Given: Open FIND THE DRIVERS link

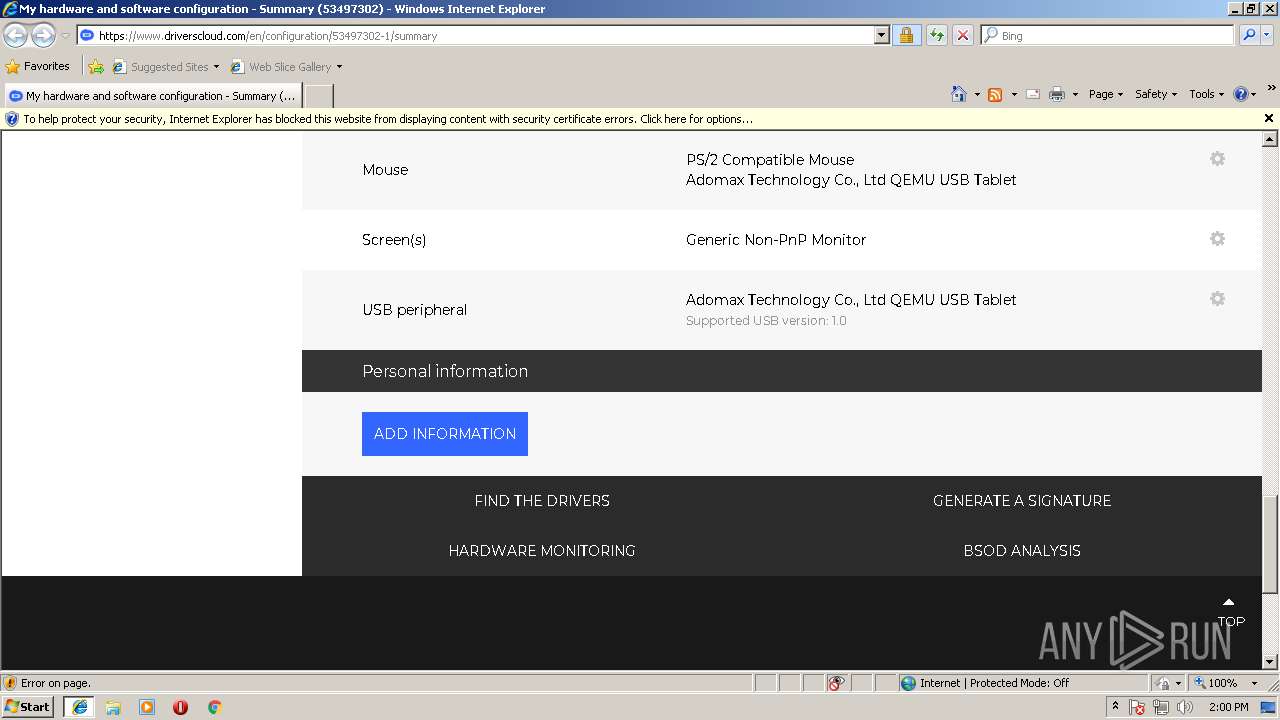Looking at the screenshot, I should tap(542, 501).
